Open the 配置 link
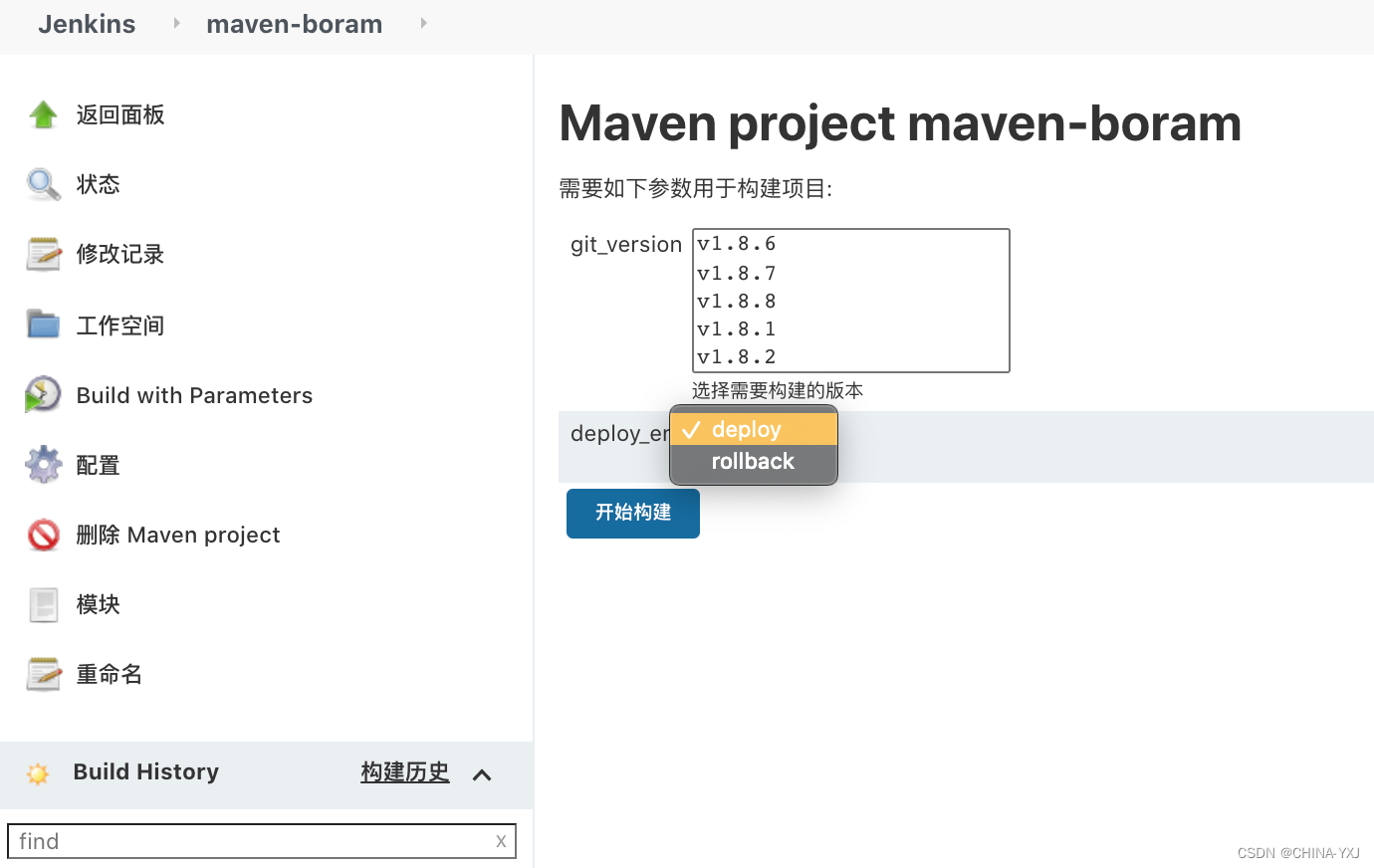The height and width of the screenshot is (868, 1374). [98, 465]
